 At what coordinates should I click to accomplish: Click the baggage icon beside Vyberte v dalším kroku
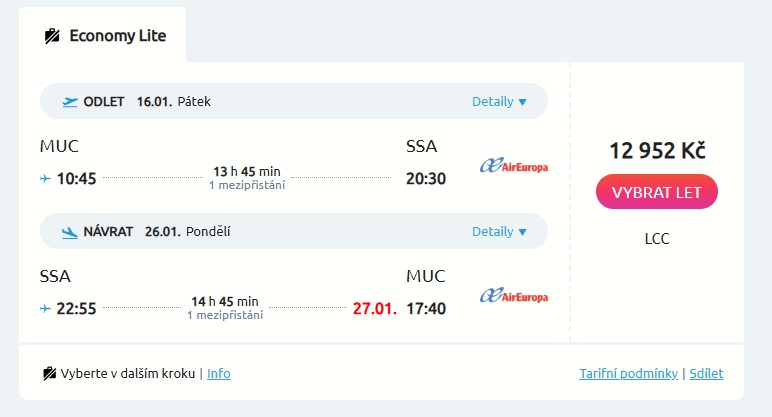[x=49, y=374]
